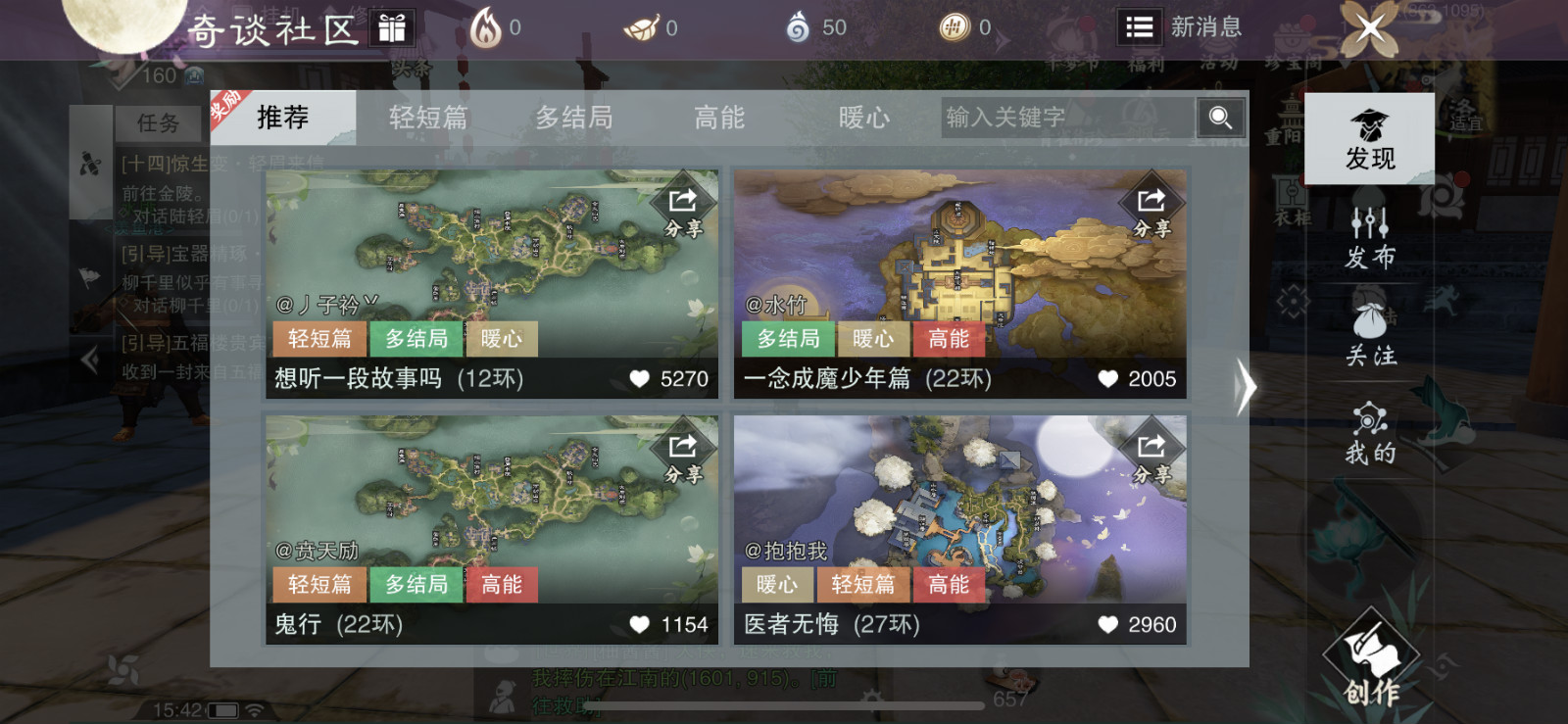Share the 医者无悔 story
This screenshot has width=1568, height=724.
click(1151, 458)
